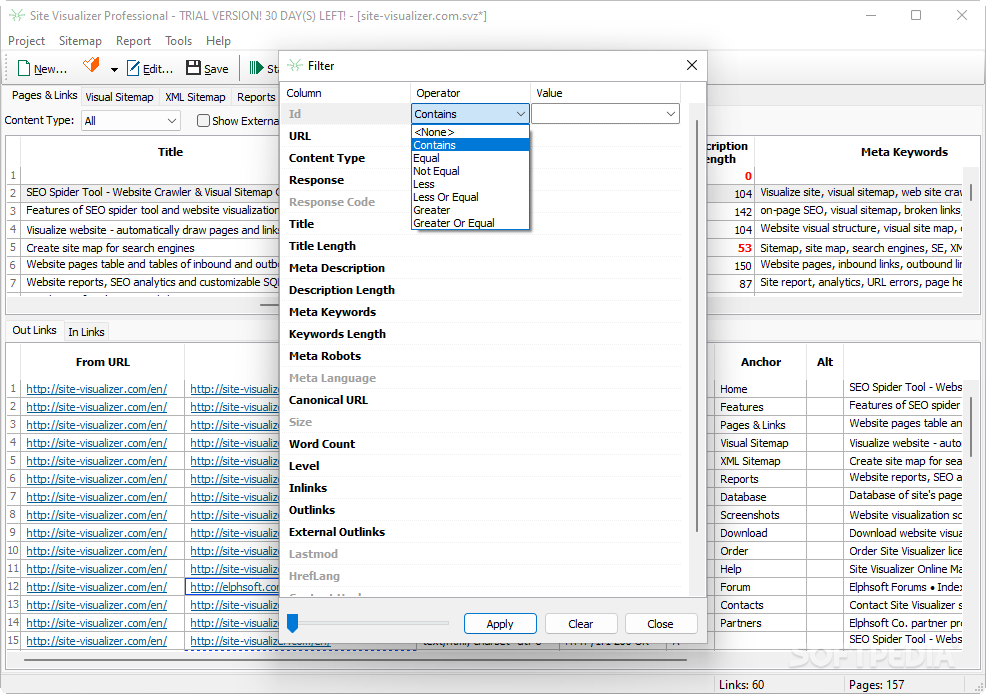Close the Filter dialog with X
Viewport: 986px width, 694px height.
[x=692, y=65]
